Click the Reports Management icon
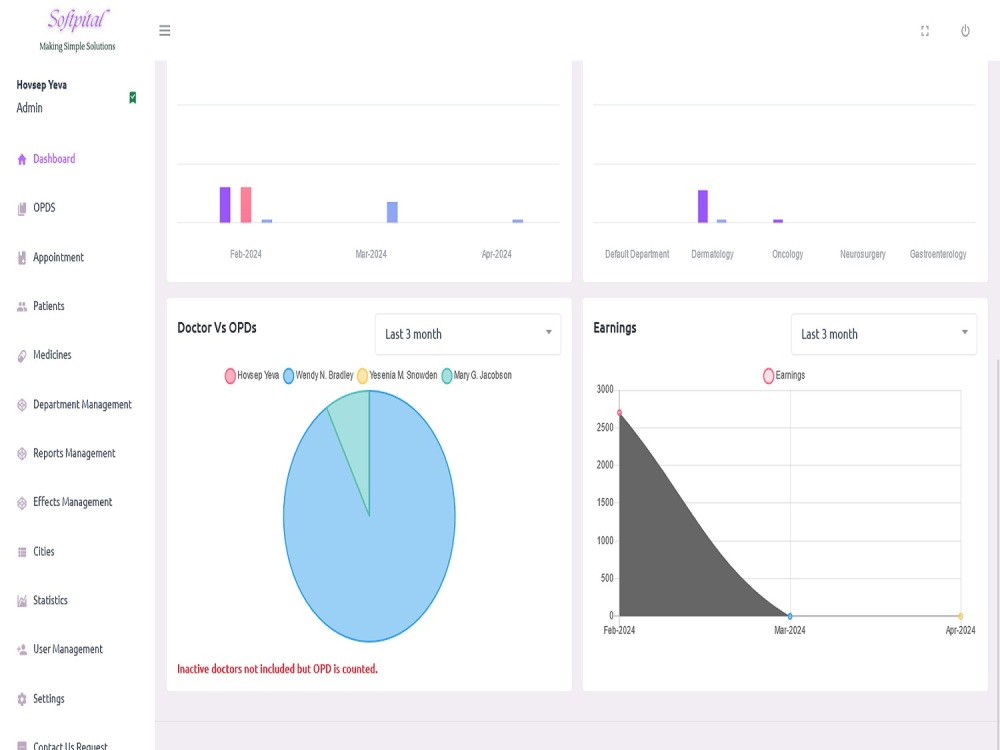 [x=22, y=453]
